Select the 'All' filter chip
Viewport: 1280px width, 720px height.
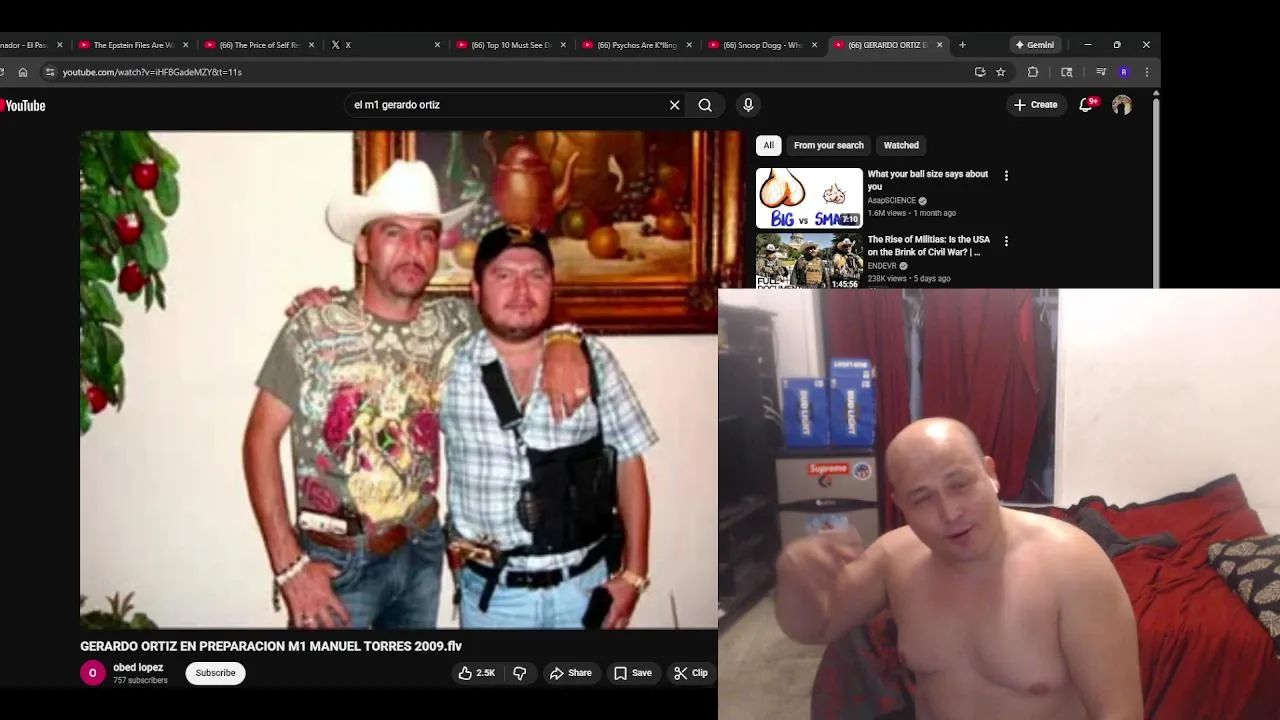coord(768,145)
